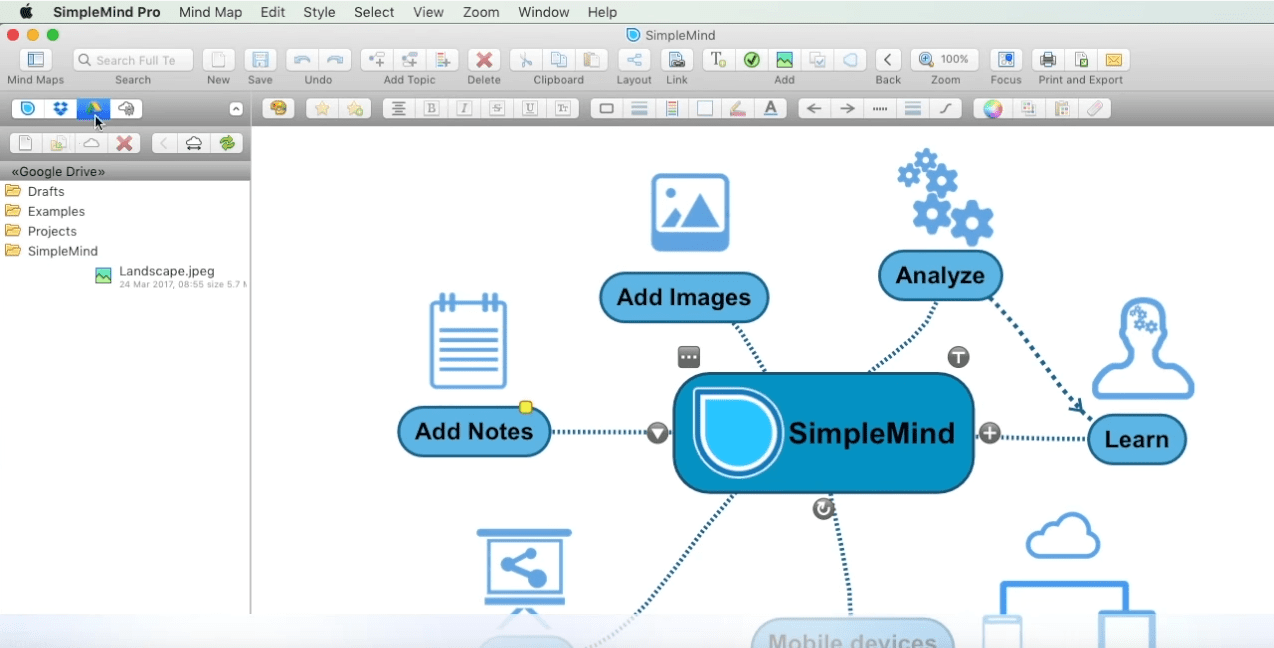The width and height of the screenshot is (1274, 648).
Task: Open the 100% Zoom control
Action: click(x=945, y=60)
